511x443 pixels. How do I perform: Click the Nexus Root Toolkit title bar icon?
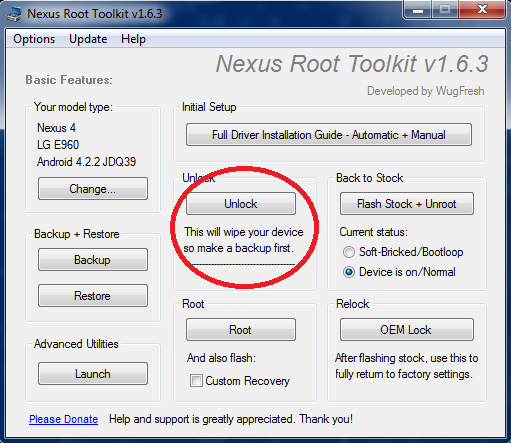[14, 14]
